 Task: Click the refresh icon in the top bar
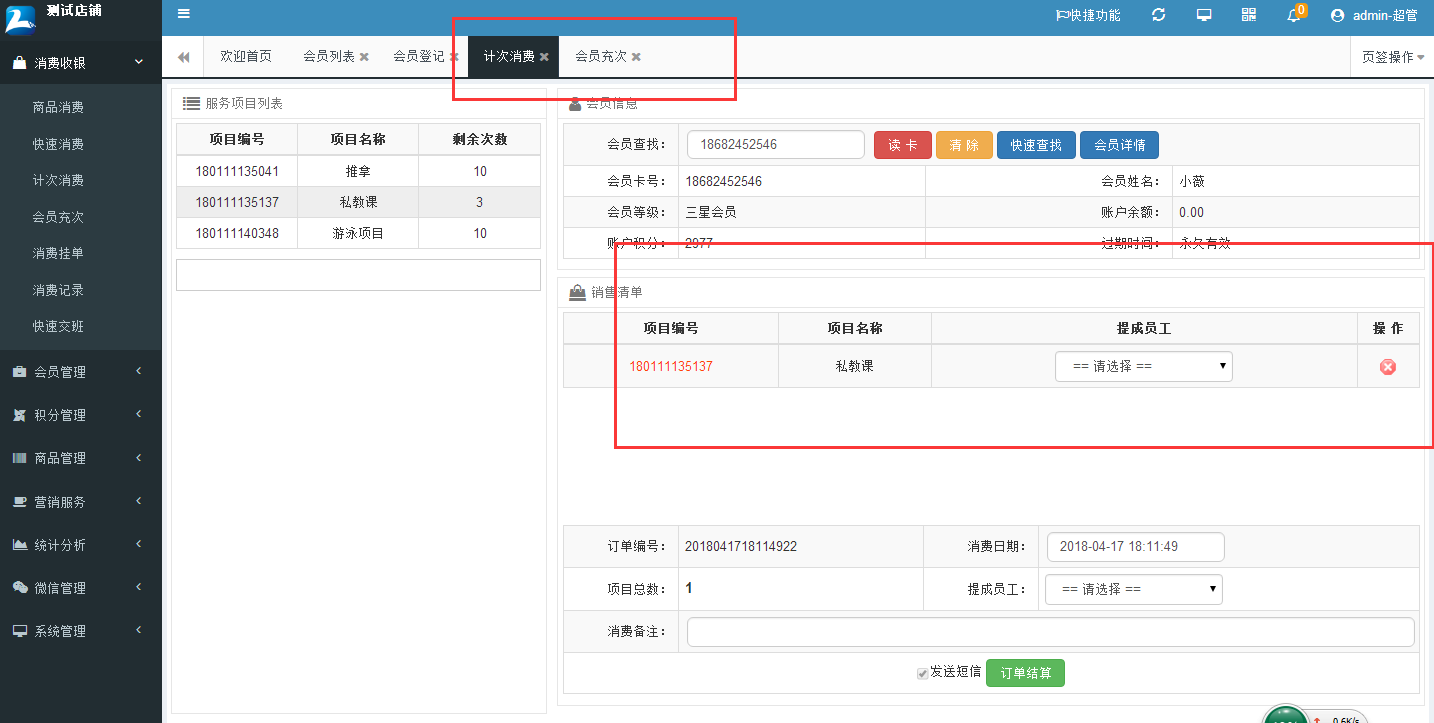[1158, 14]
